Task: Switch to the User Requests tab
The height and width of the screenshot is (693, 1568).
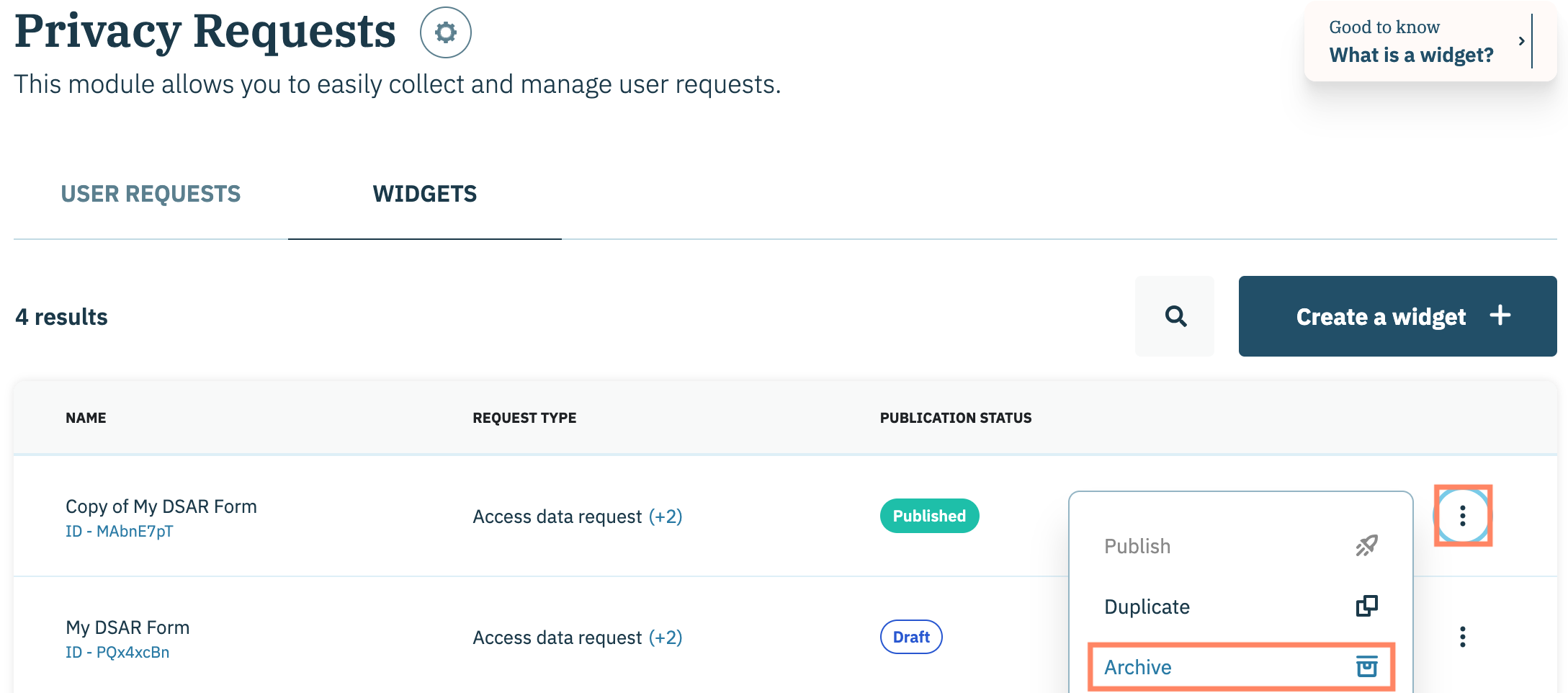Action: click(151, 194)
